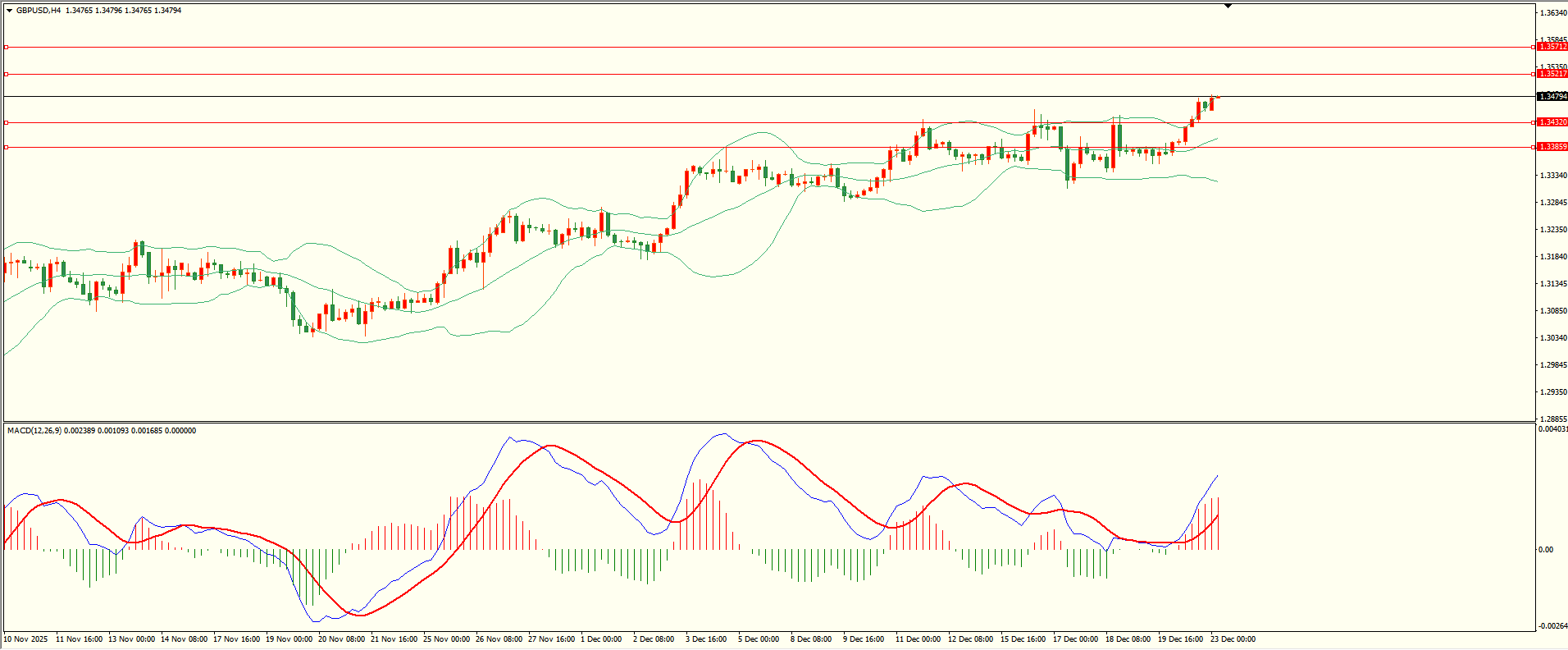1568x650 pixels.
Task: Click the 1 Dec 00:00 time label
Action: click(x=601, y=639)
